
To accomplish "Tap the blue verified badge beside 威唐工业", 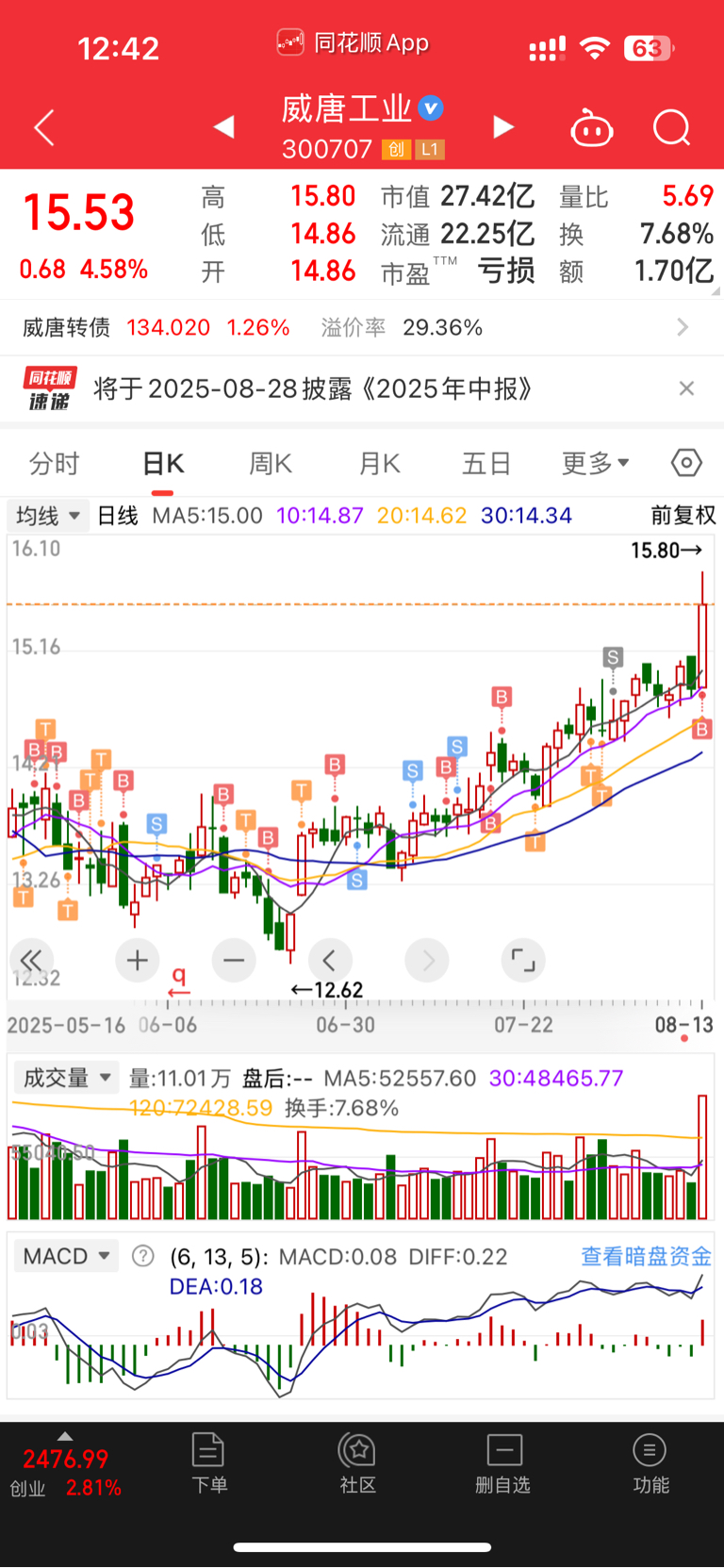I will pyautogui.click(x=431, y=108).
